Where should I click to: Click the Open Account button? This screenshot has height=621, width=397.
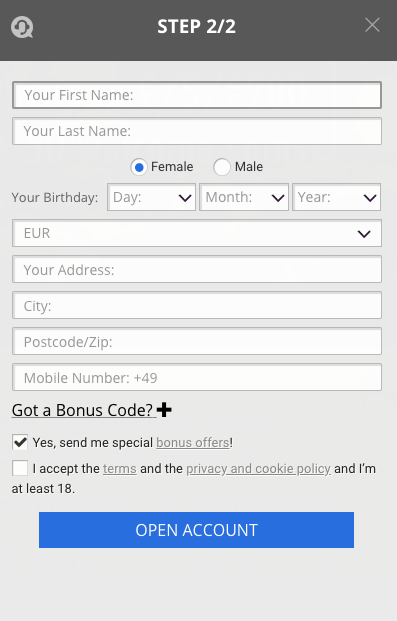coord(197,530)
